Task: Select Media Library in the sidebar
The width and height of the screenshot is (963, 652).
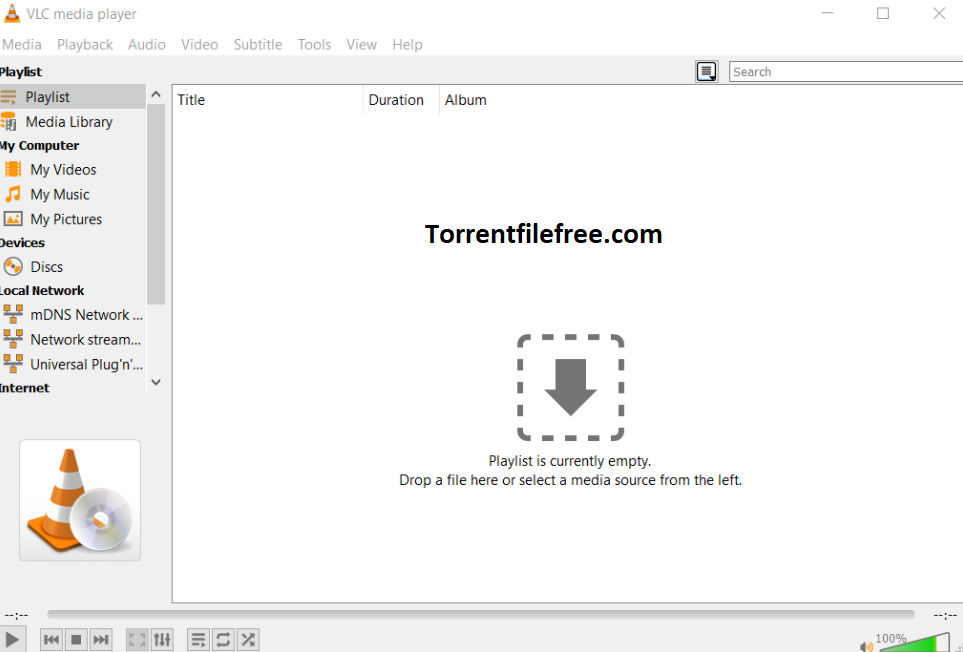Action: pos(72,122)
